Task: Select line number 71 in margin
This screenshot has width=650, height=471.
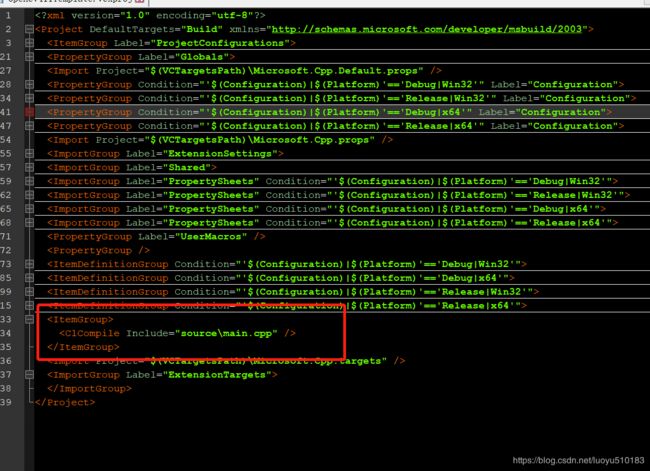Action: 6,236
